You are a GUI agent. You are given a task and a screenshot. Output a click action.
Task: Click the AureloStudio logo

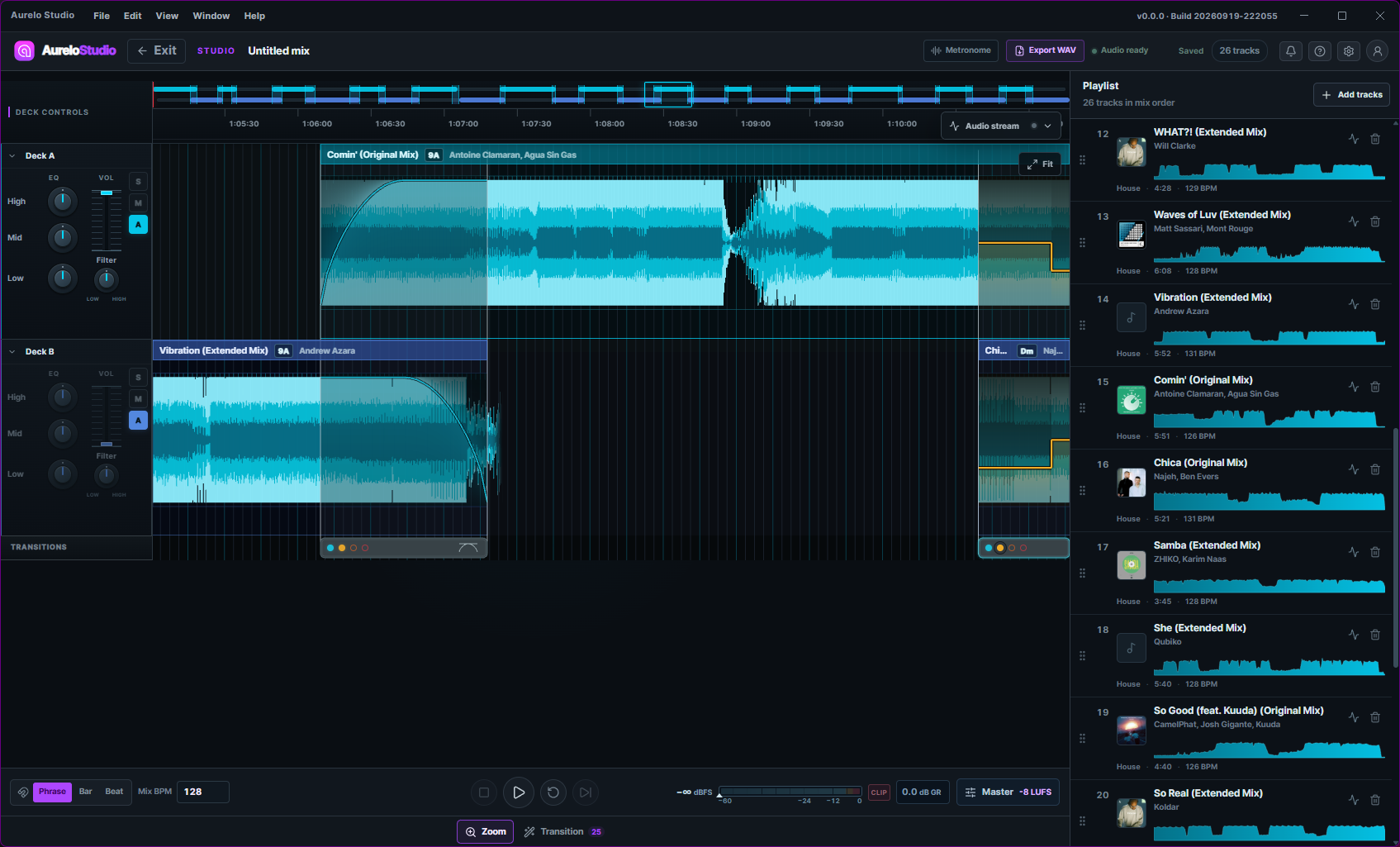[x=66, y=50]
